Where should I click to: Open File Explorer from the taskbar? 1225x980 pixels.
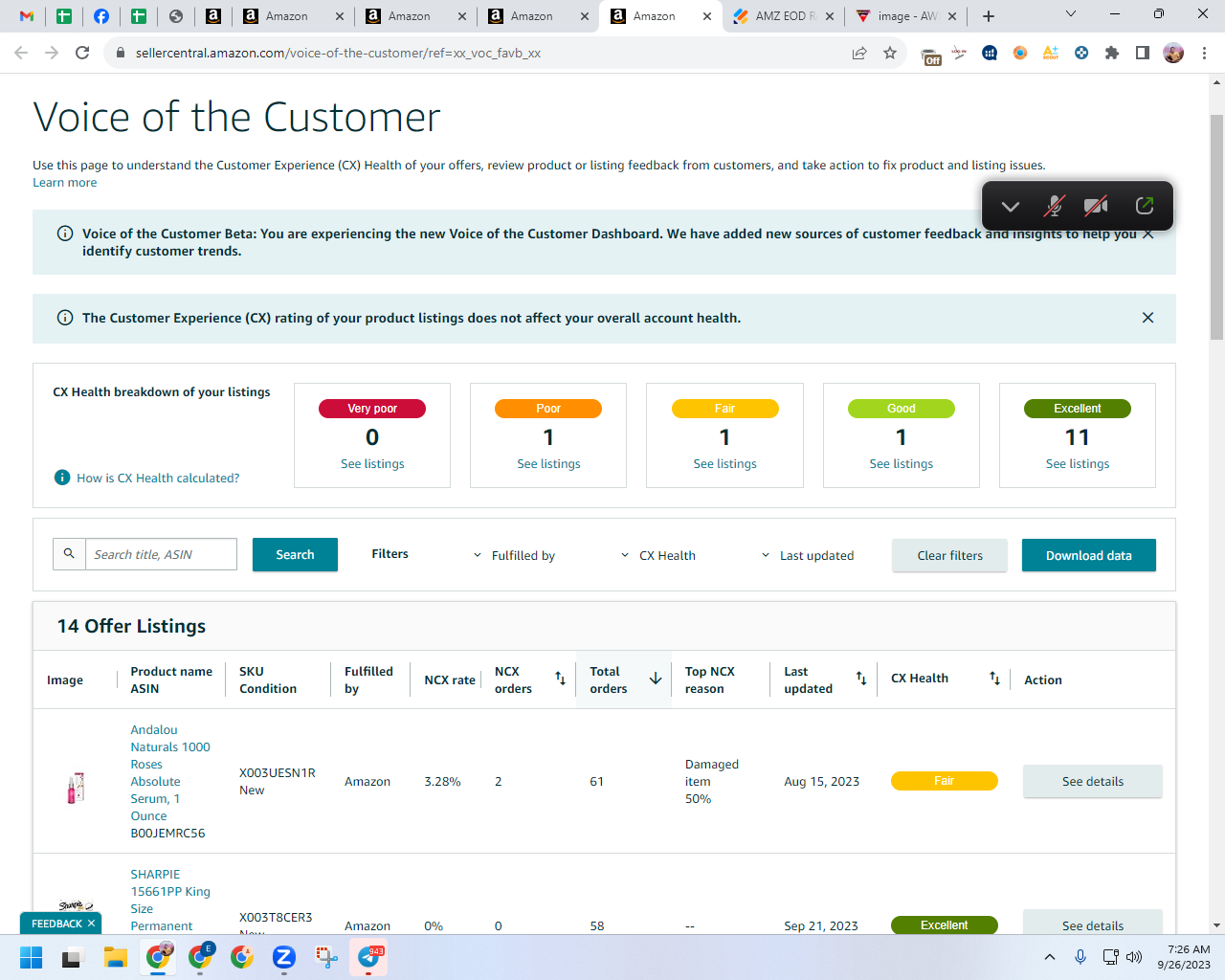tap(116, 957)
